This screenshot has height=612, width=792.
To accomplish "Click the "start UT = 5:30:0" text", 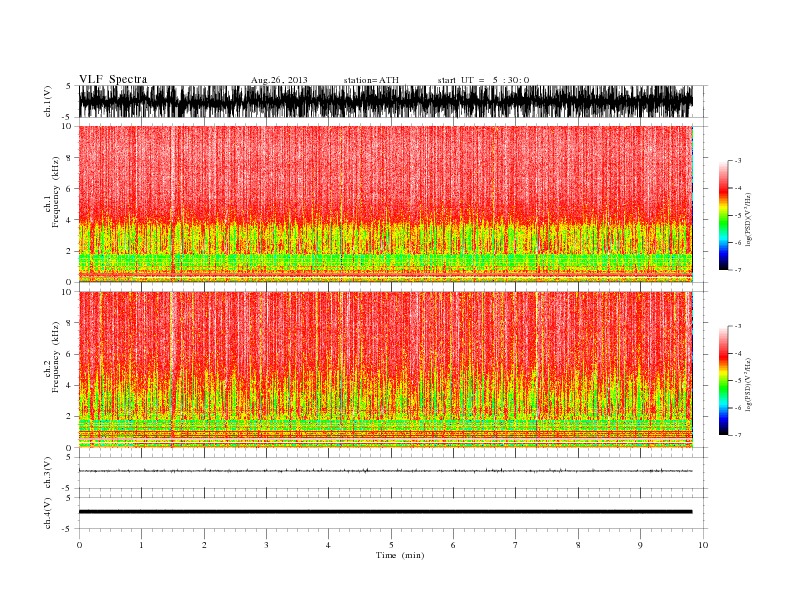I will point(483,80).
